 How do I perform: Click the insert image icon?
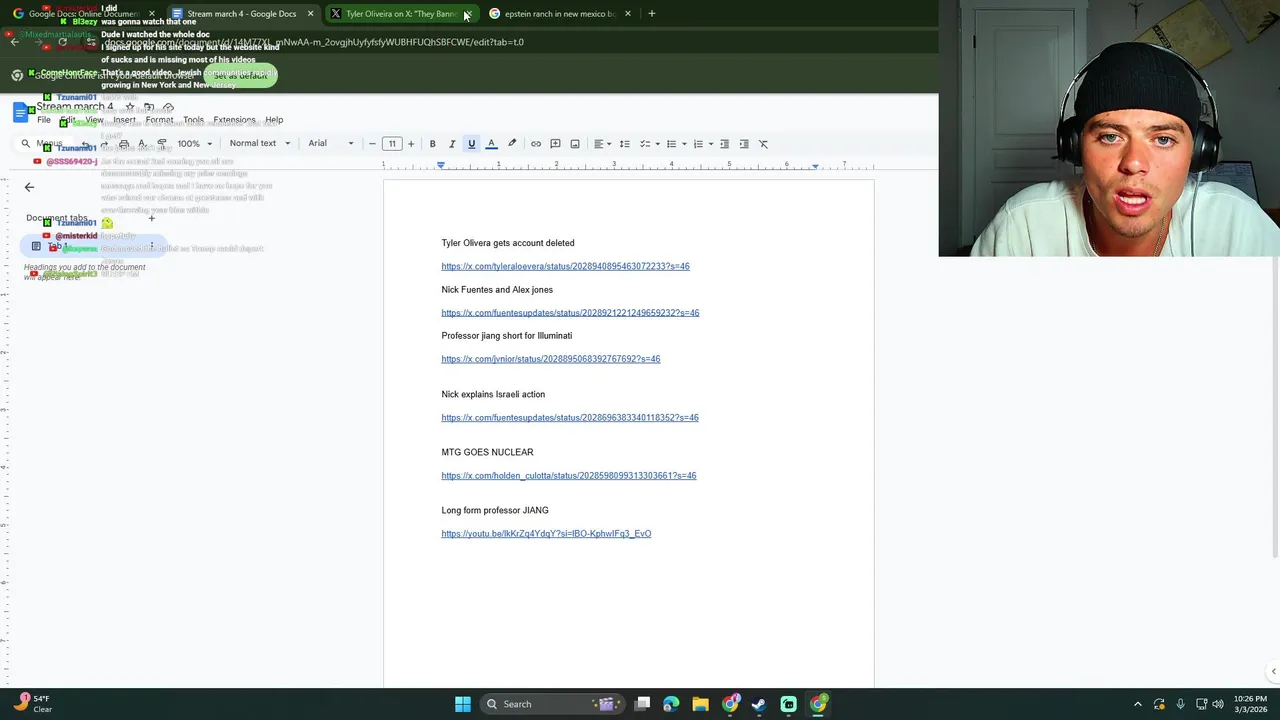(575, 144)
